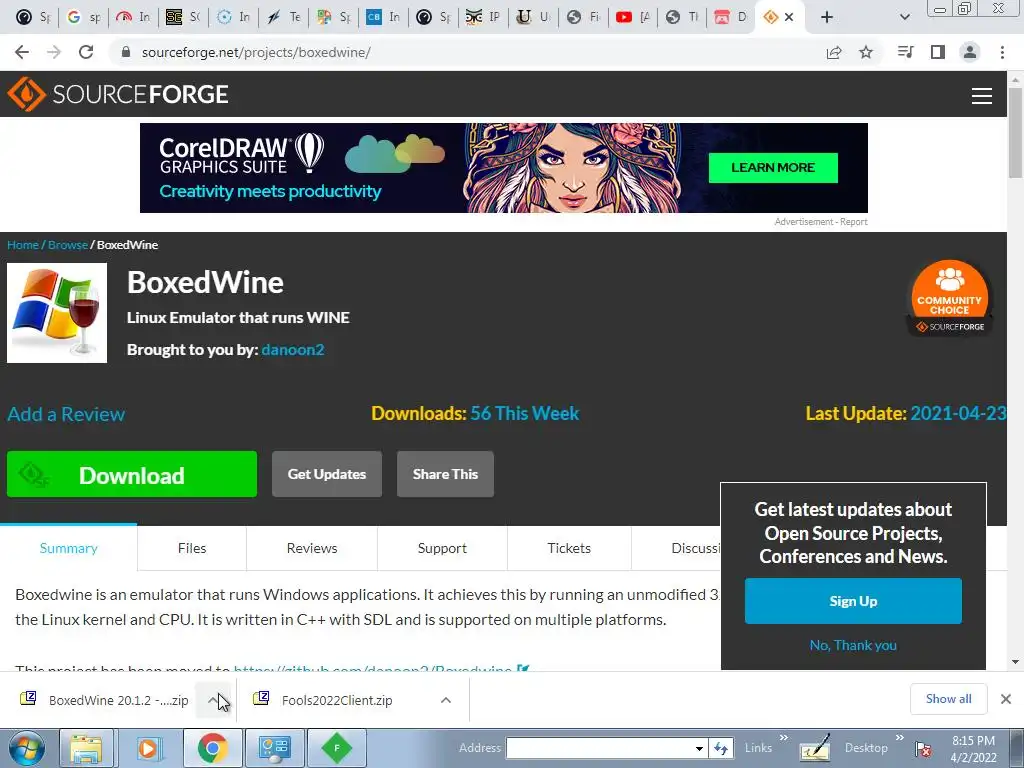Click the Chrome taskbar icon

click(212, 748)
